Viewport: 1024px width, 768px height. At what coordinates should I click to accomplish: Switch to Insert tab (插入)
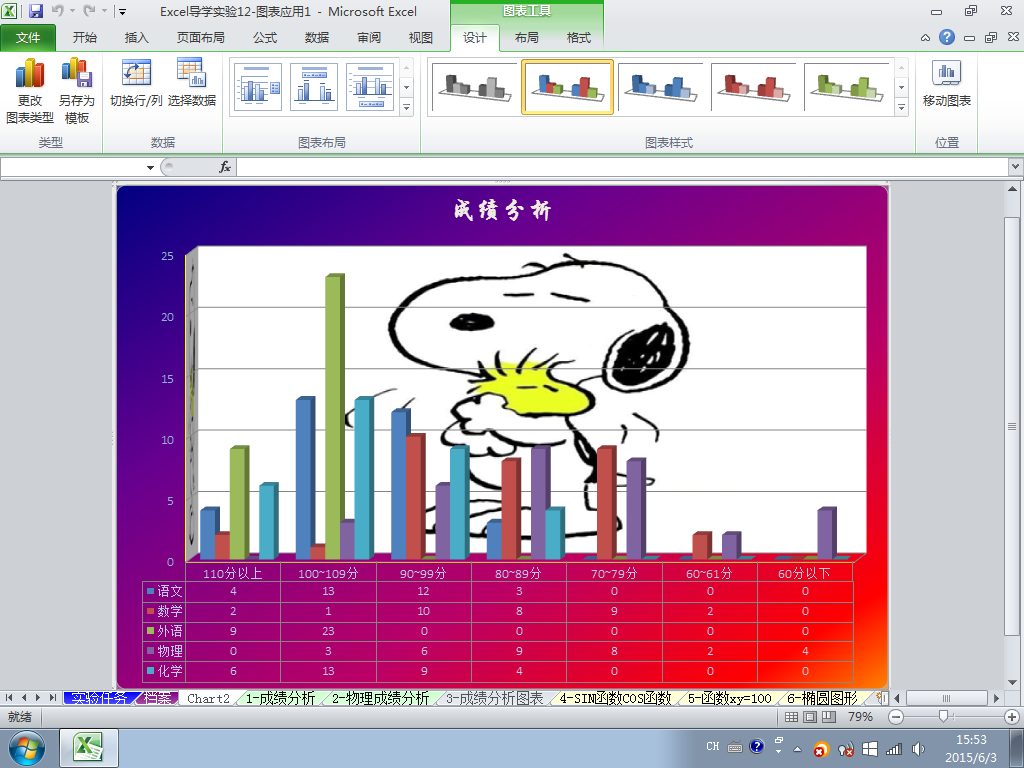pyautogui.click(x=136, y=38)
